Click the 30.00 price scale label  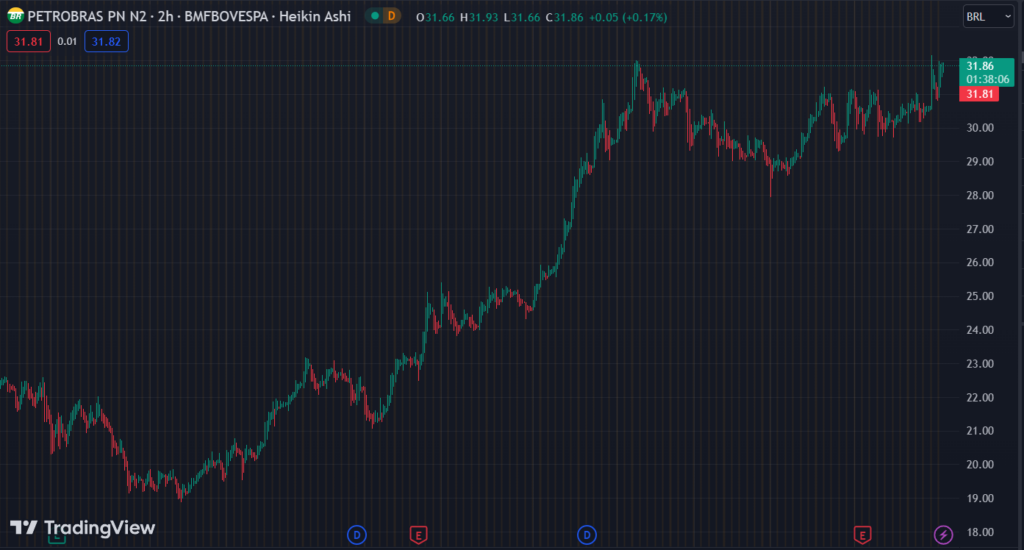[x=980, y=127]
